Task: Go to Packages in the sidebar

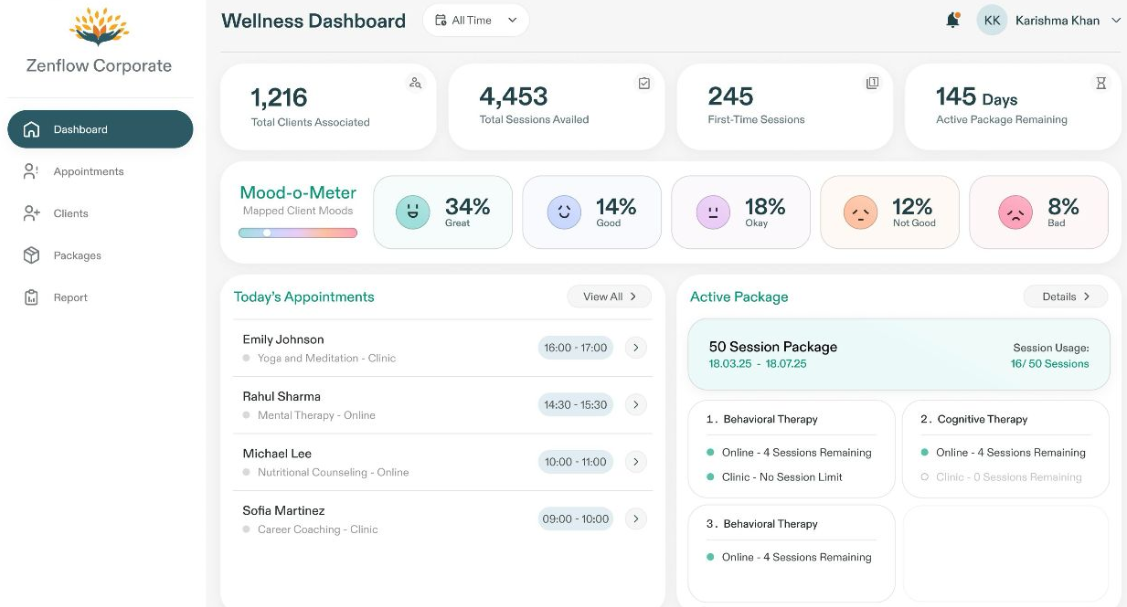Action: pyautogui.click(x=77, y=256)
